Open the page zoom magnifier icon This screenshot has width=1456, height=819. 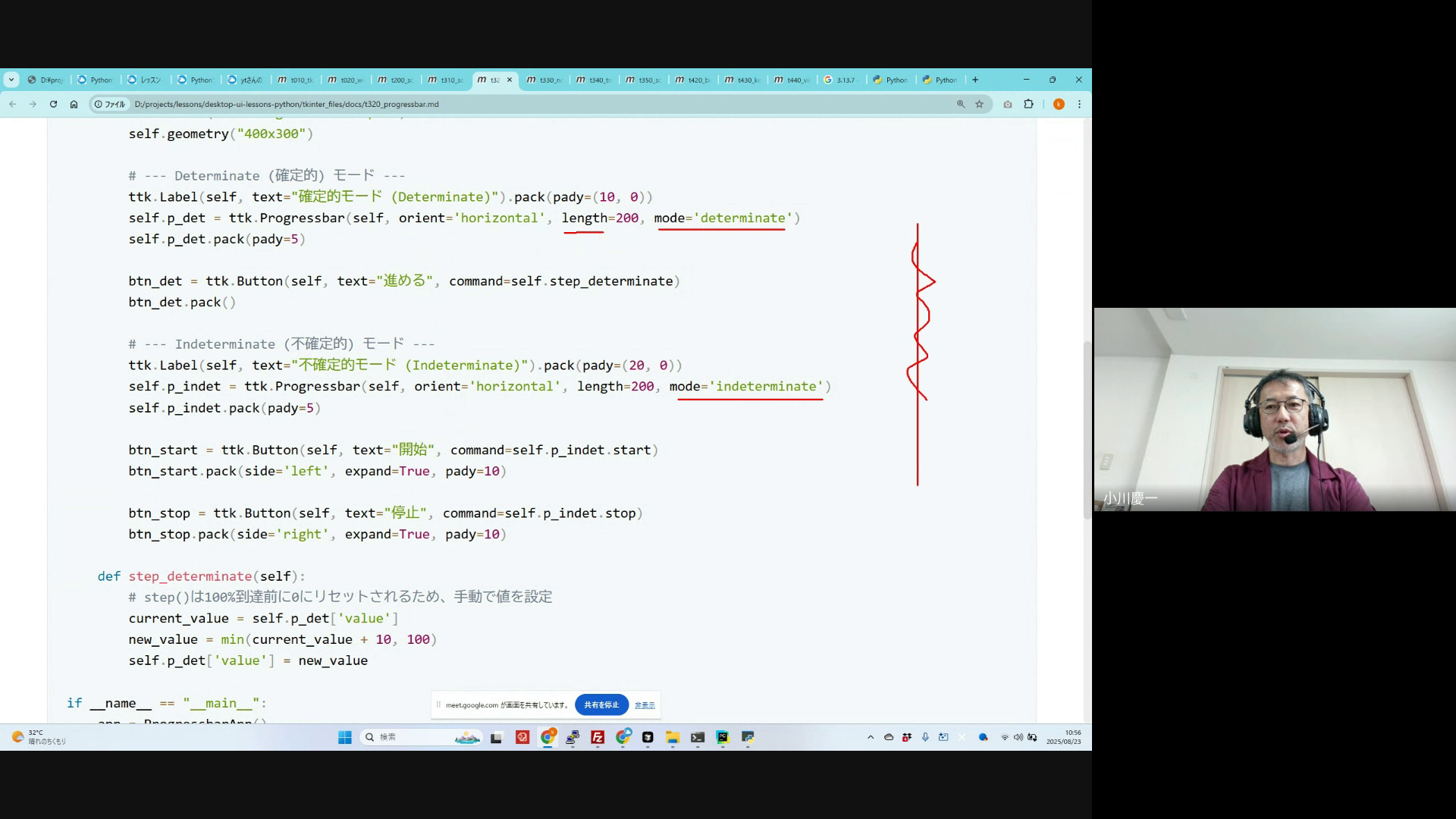960,104
